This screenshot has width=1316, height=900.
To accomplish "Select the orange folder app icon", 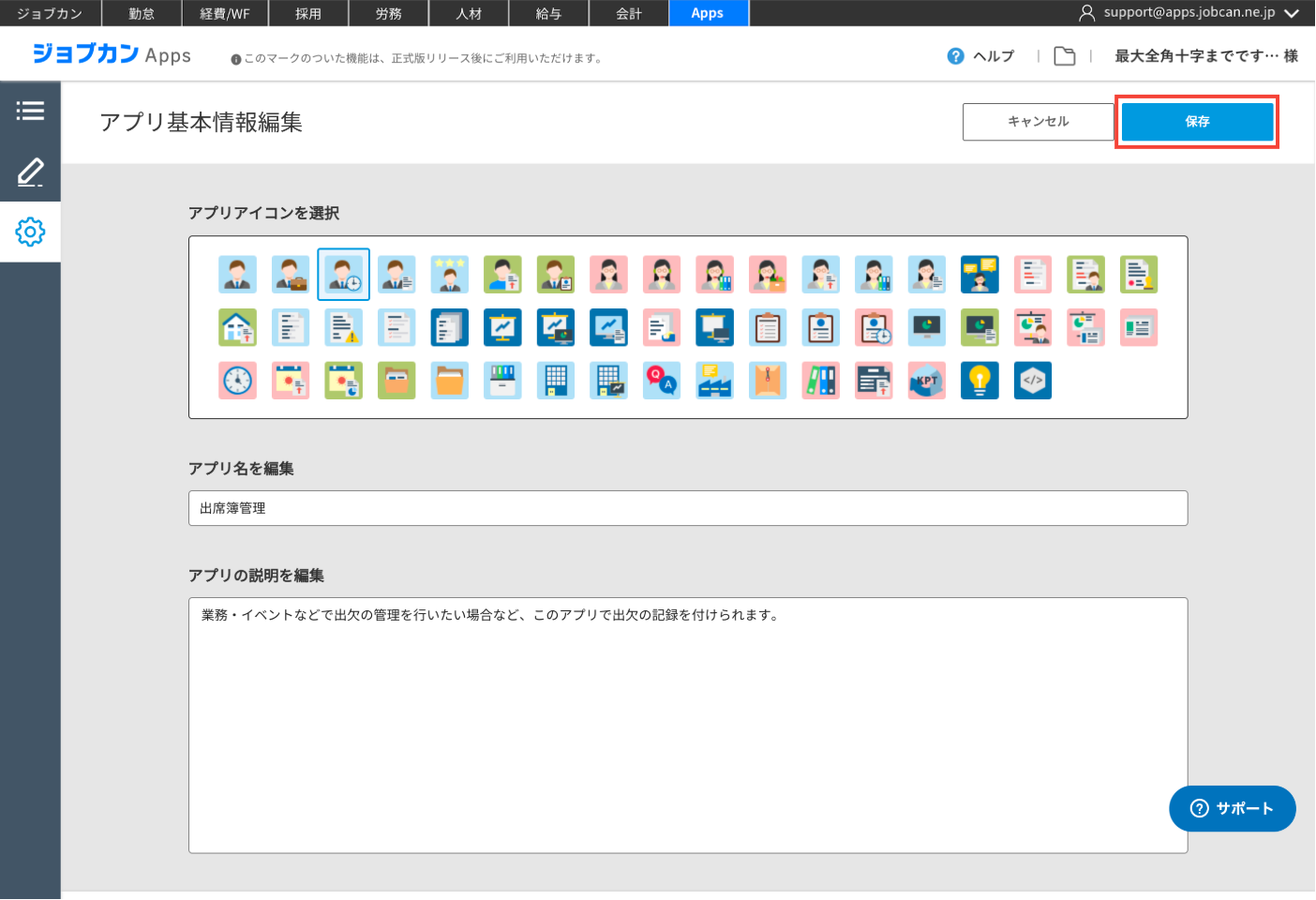I will tap(450, 381).
